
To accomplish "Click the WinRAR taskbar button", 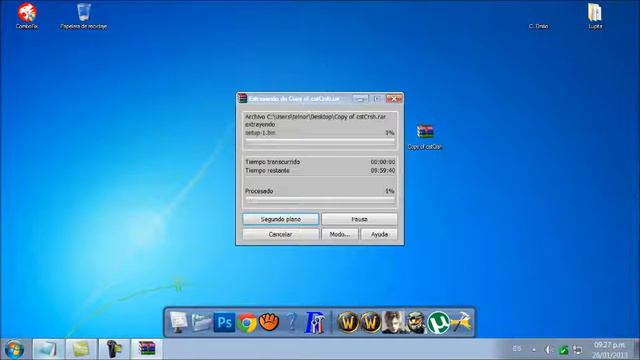I will point(147,349).
